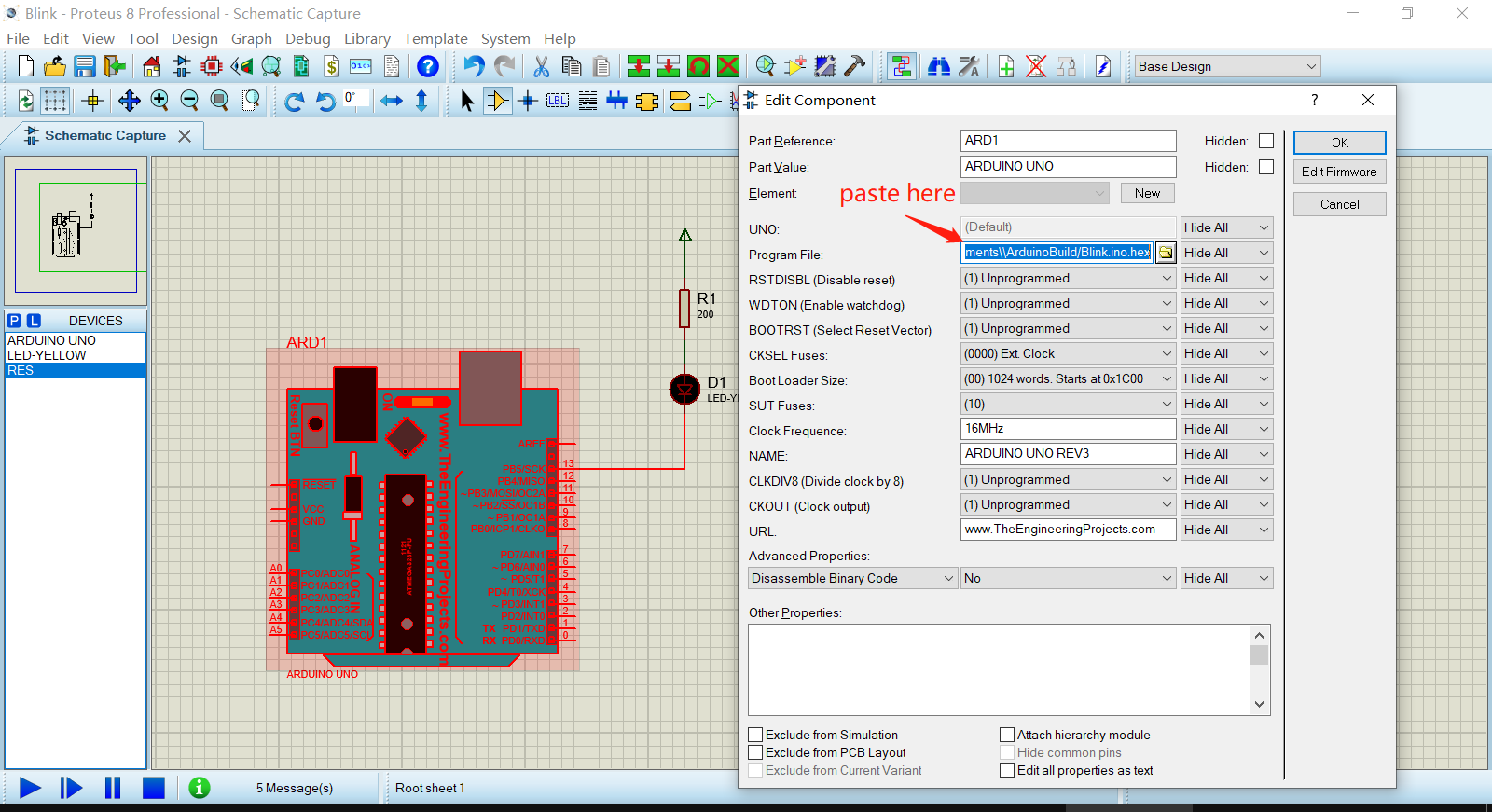1492x812 pixels.
Task: Open the Debug menu
Action: pos(308,38)
